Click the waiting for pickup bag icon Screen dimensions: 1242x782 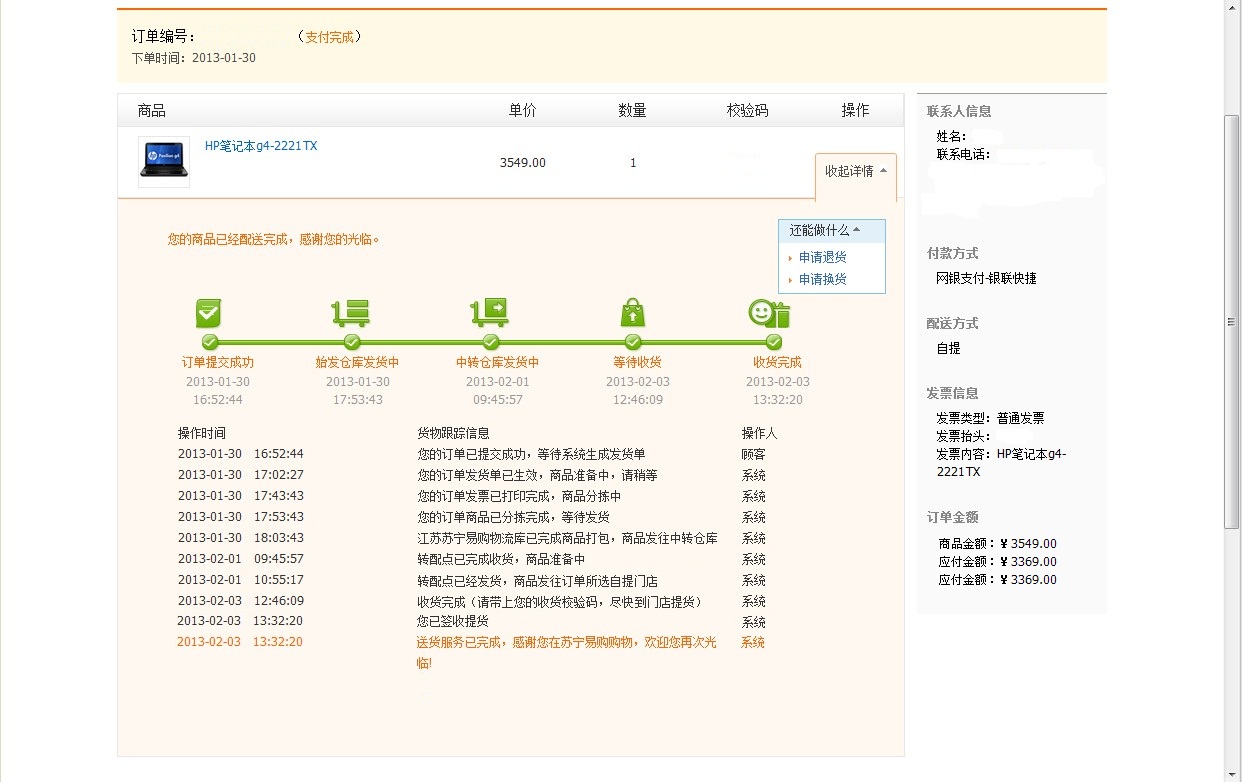click(633, 312)
